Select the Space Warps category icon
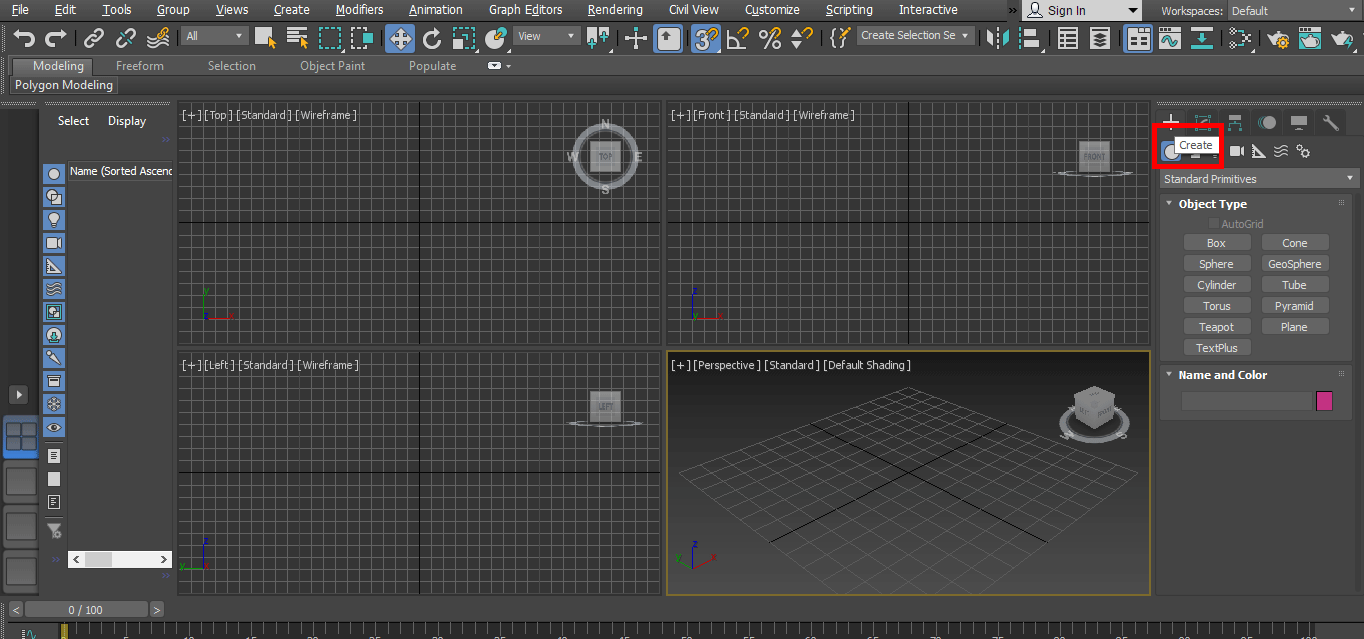 (1281, 151)
